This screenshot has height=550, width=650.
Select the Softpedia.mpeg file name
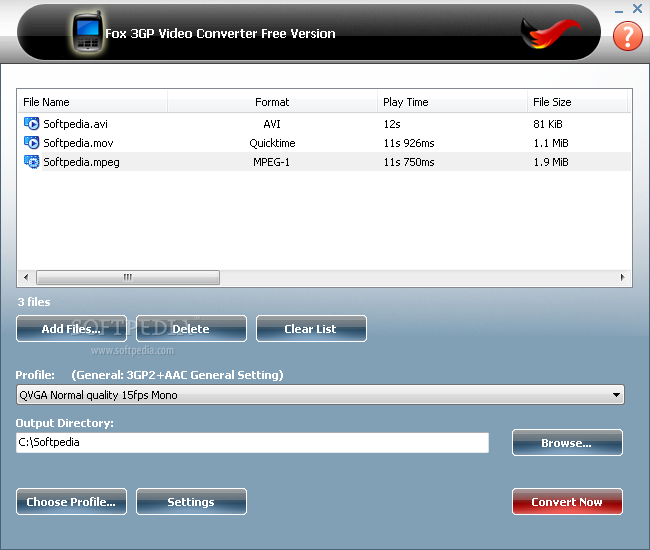point(81,162)
